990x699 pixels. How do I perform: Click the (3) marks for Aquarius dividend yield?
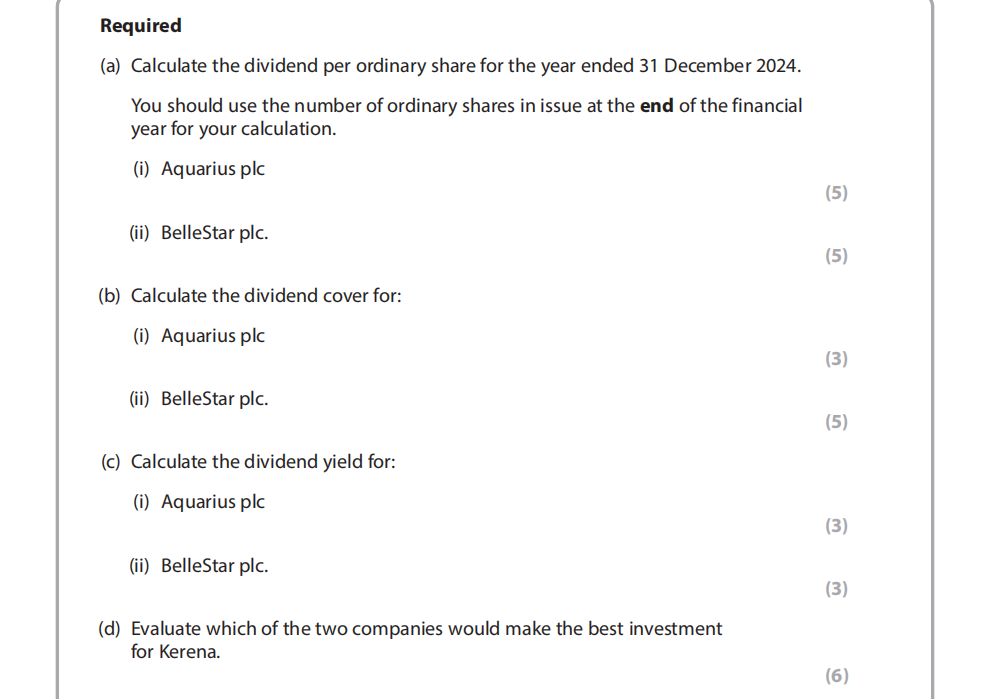pos(836,526)
